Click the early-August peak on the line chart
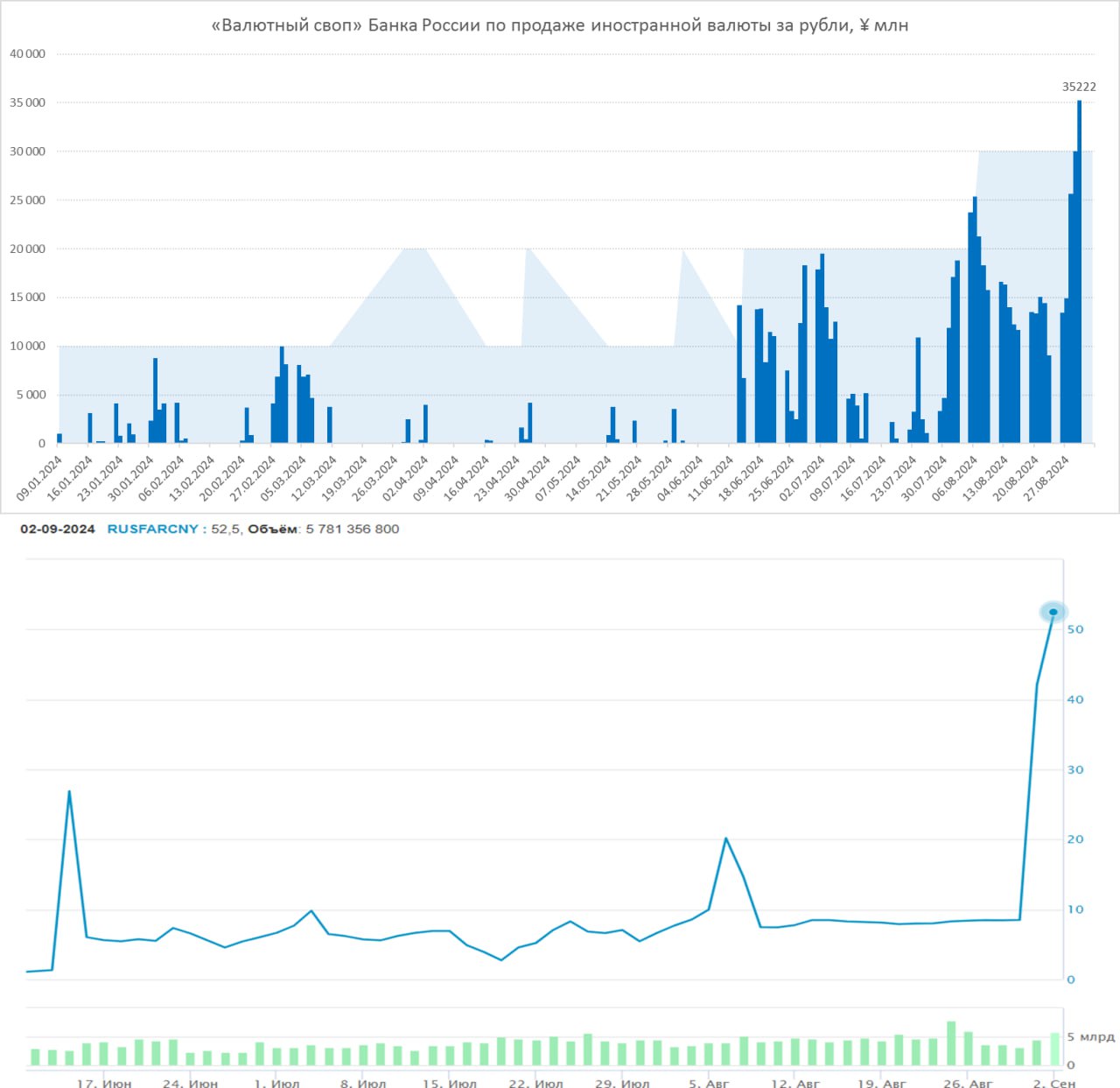 point(725,839)
